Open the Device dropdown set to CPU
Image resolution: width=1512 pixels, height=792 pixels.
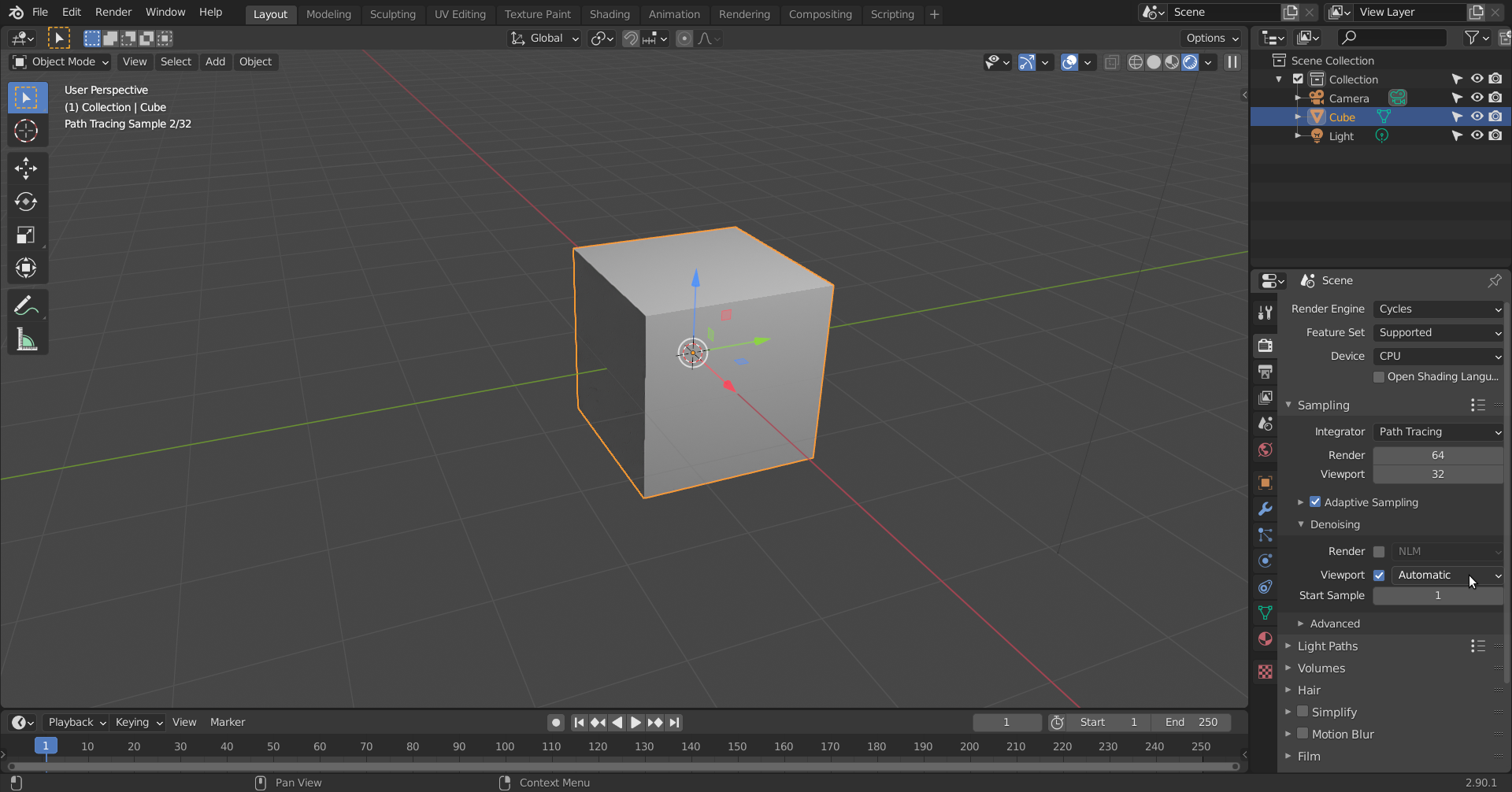1439,357
